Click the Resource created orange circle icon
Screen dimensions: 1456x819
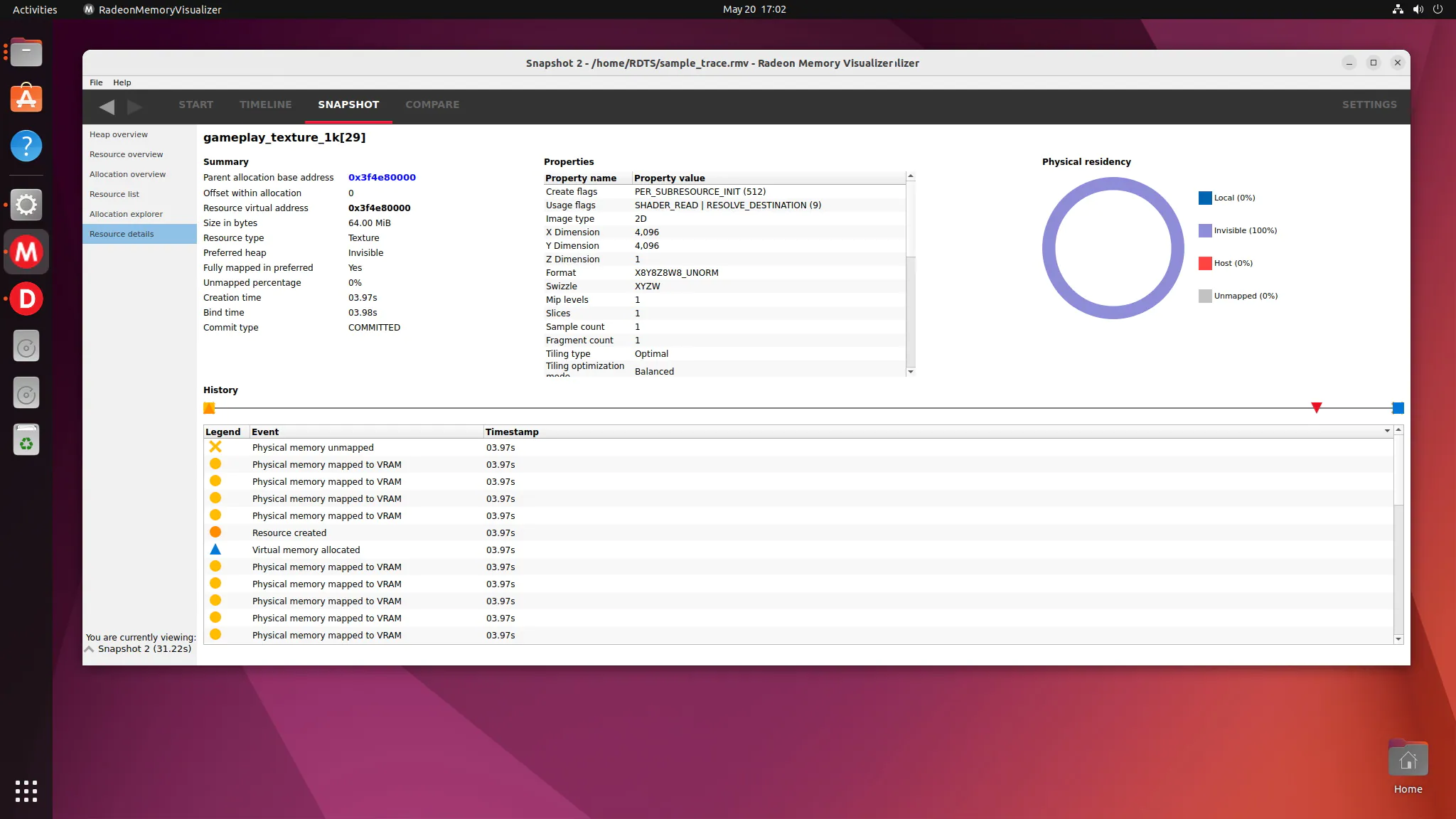tap(215, 532)
